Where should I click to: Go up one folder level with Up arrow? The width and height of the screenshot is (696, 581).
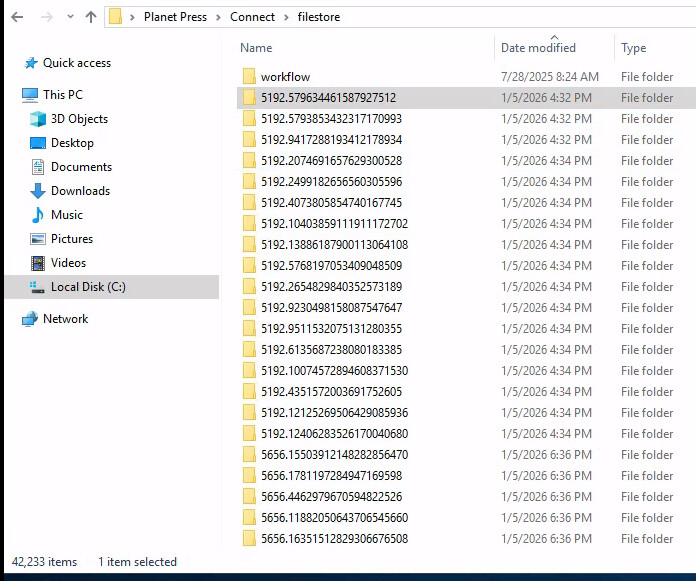point(91,17)
